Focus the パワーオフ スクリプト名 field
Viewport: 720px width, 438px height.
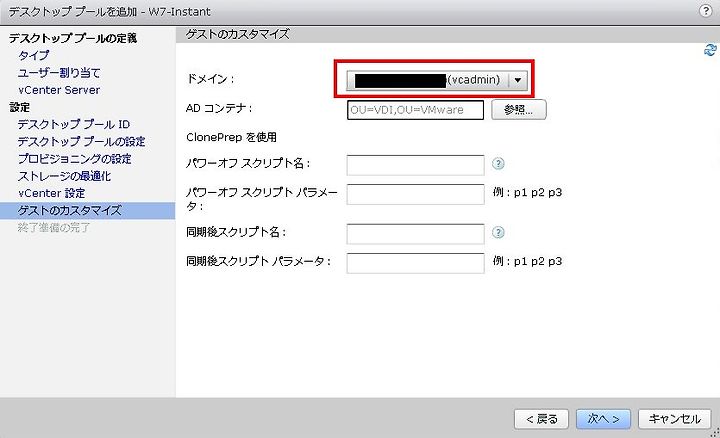[x=415, y=165]
